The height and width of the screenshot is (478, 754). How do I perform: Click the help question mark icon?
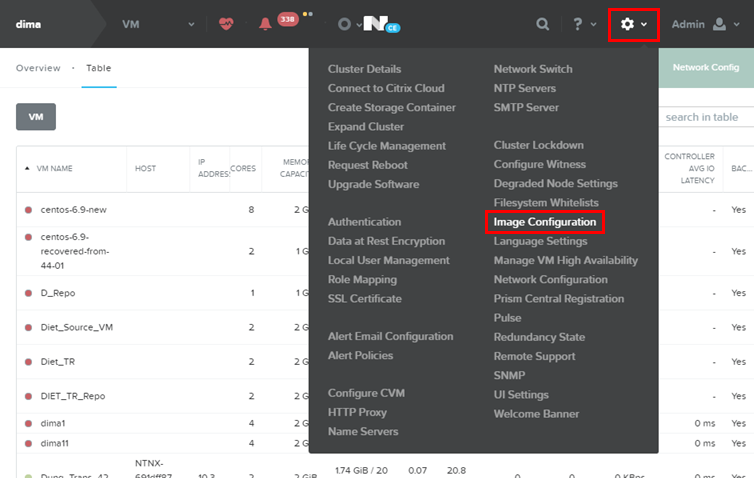(577, 24)
